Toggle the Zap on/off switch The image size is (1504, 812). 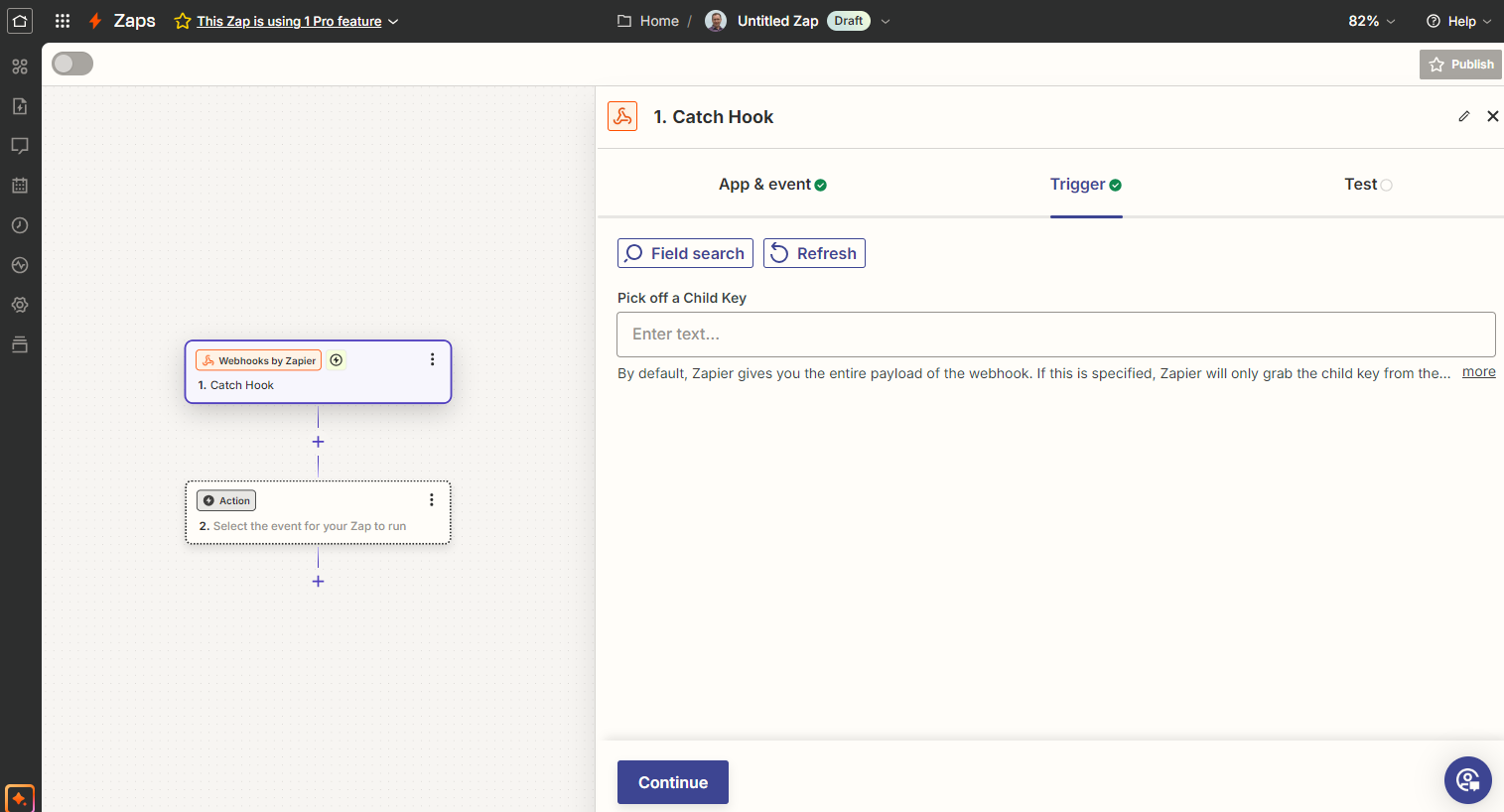point(72,64)
